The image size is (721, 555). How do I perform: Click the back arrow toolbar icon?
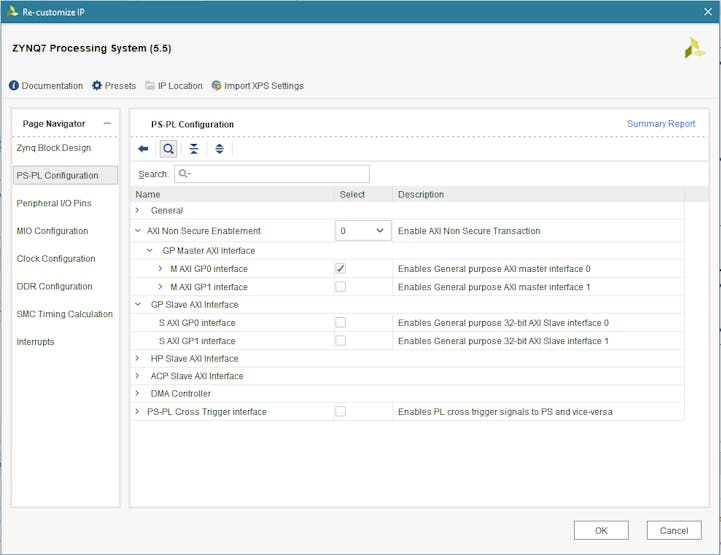(x=143, y=149)
